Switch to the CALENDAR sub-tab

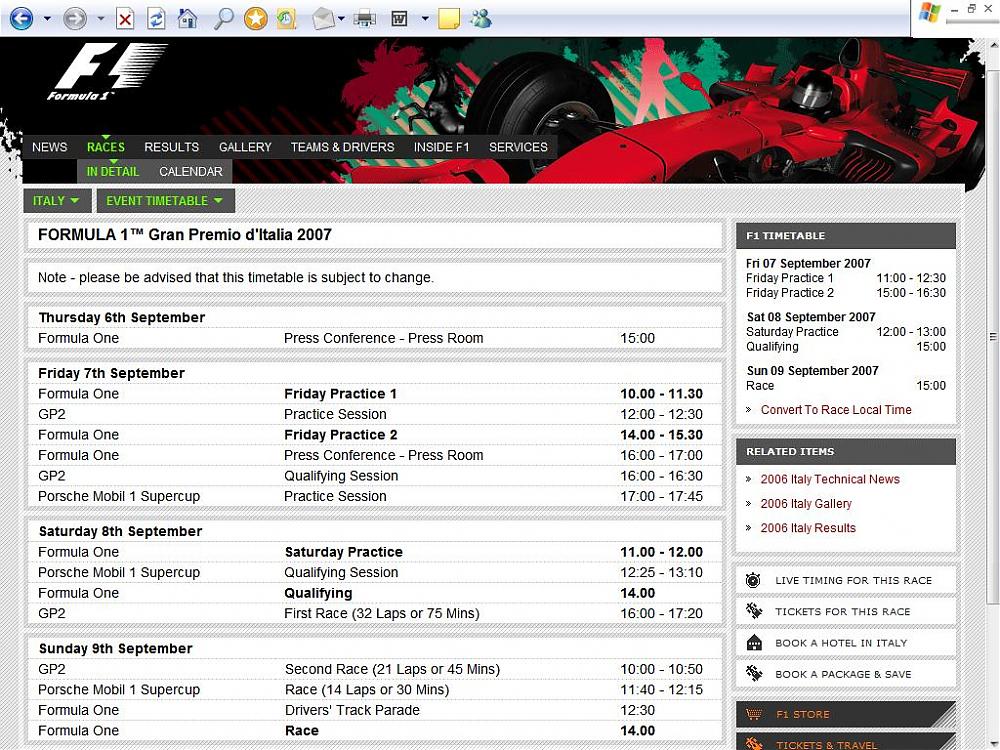click(190, 172)
